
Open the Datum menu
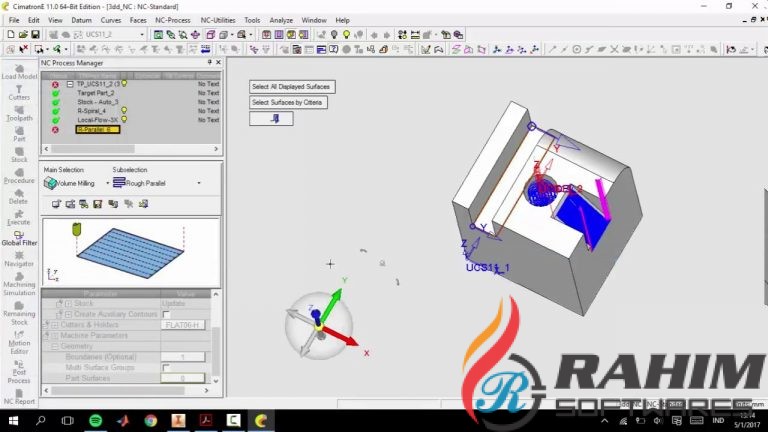coord(81,20)
